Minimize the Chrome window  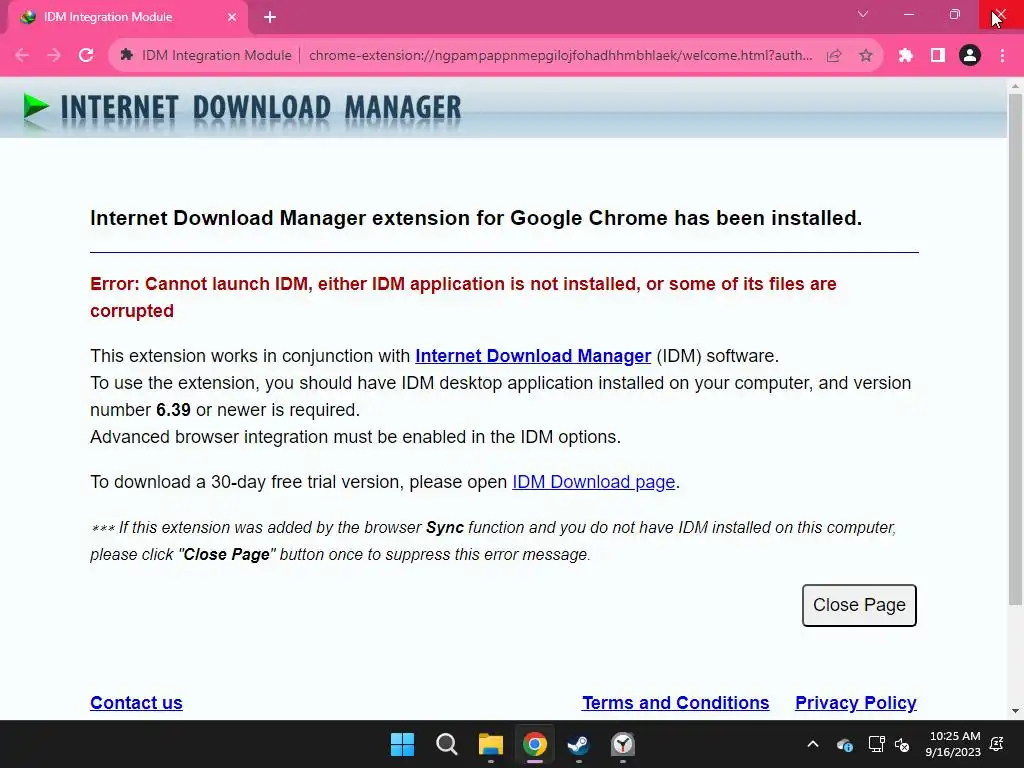pos(909,14)
